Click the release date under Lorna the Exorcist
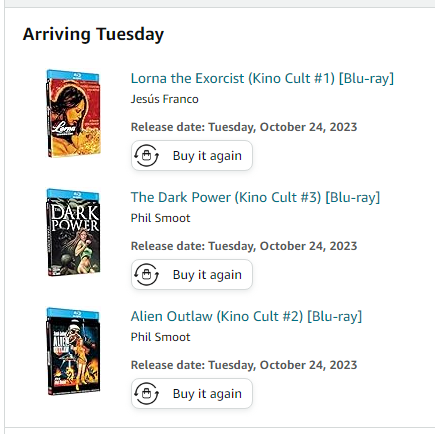The height and width of the screenshot is (434, 435). [x=244, y=127]
